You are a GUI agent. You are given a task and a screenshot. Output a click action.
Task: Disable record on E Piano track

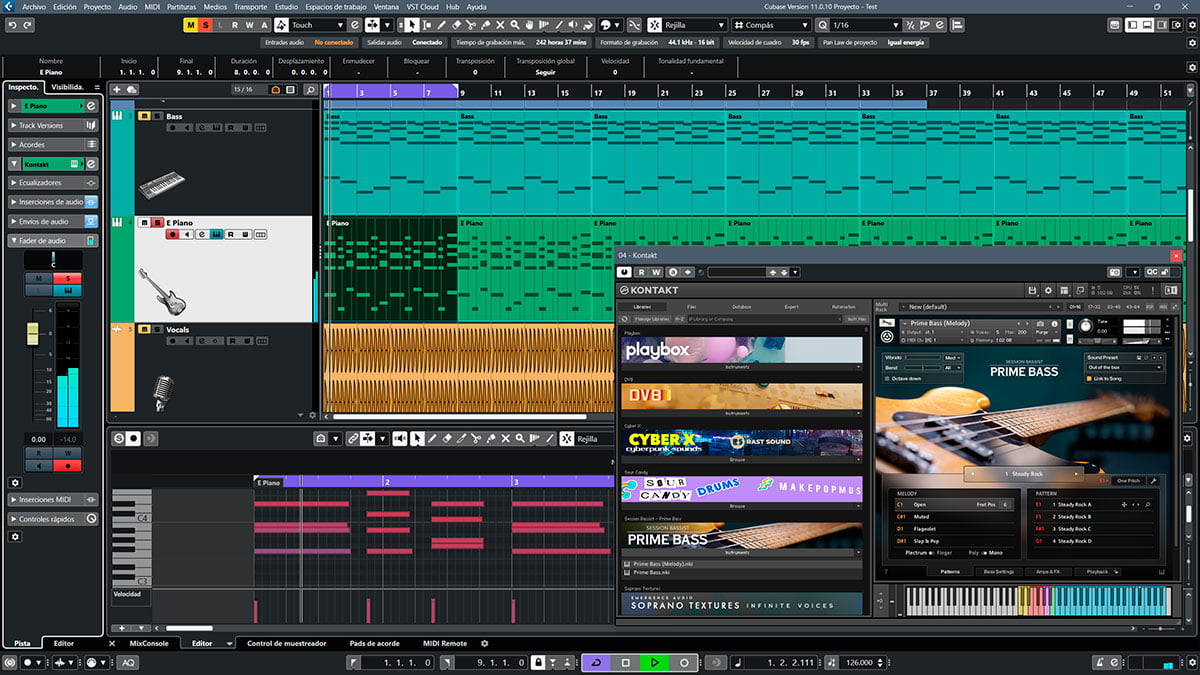pyautogui.click(x=173, y=235)
